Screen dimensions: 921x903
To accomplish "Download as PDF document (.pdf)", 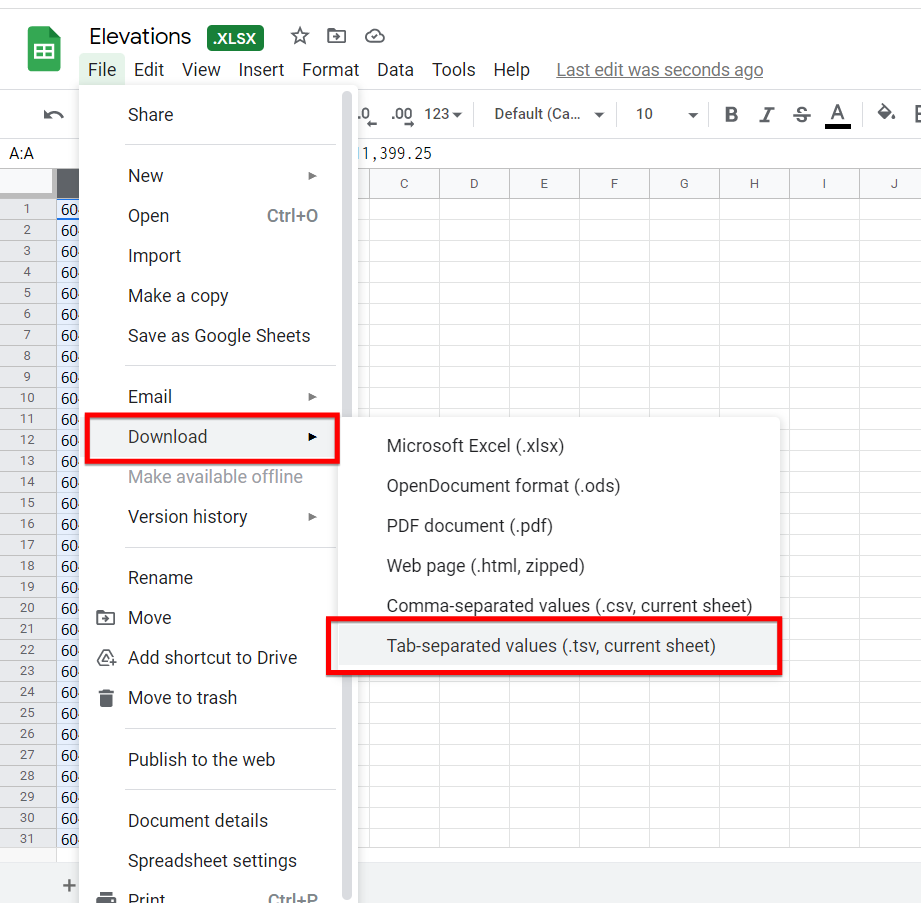I will [559, 526].
